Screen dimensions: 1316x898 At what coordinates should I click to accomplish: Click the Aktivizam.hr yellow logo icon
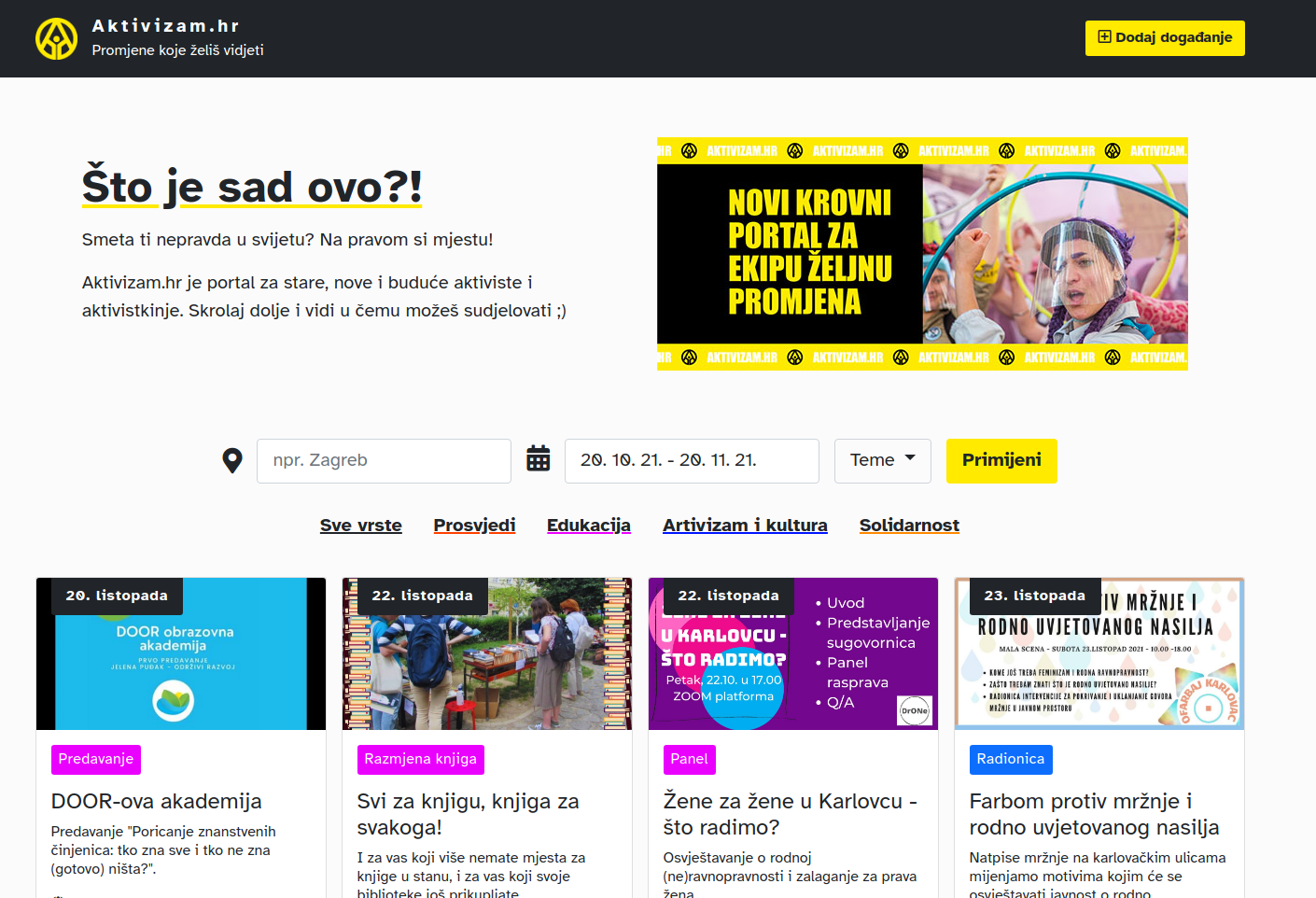point(57,38)
